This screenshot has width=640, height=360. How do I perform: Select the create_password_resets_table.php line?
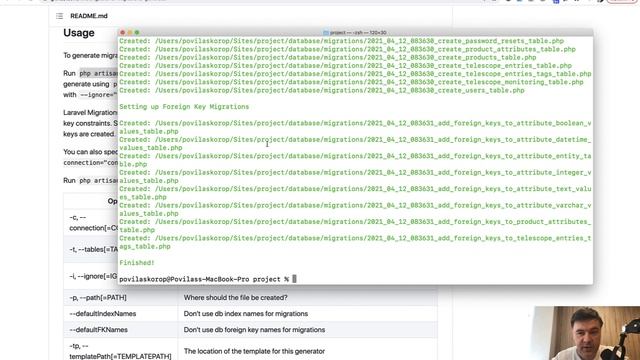342,41
